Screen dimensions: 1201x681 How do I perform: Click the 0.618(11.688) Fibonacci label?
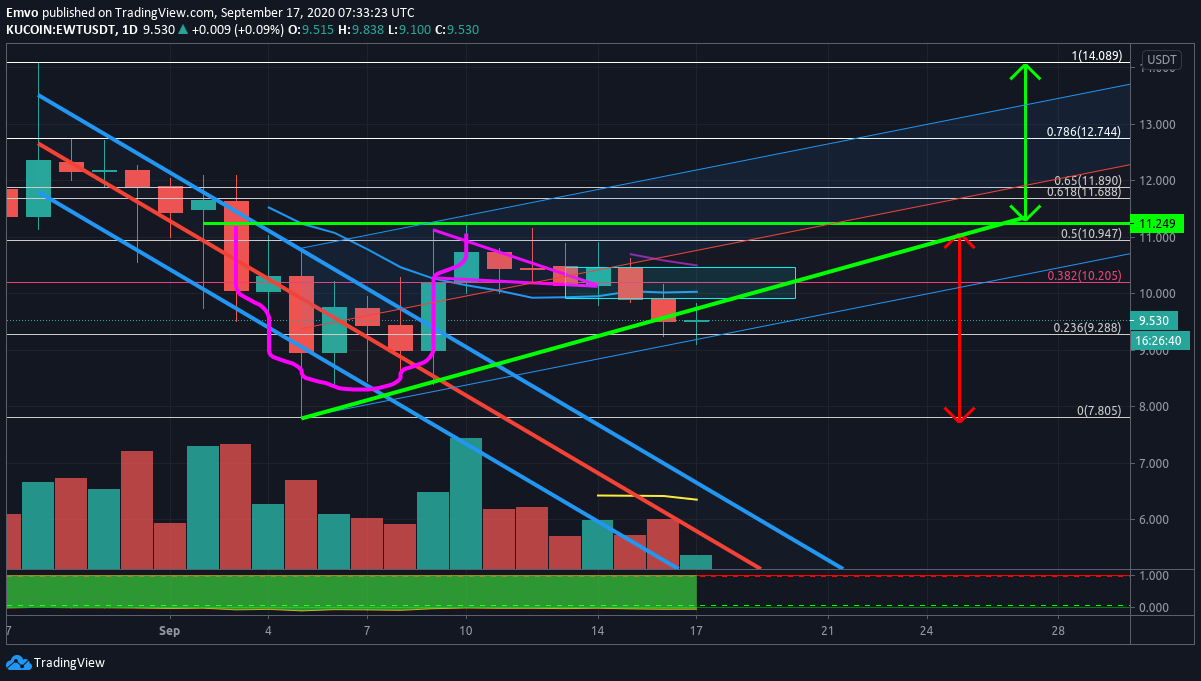[1084, 192]
